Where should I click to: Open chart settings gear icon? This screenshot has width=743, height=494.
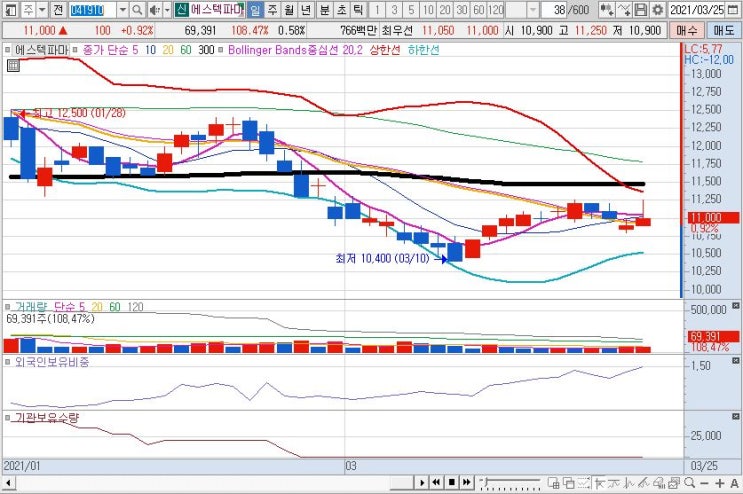click(657, 9)
